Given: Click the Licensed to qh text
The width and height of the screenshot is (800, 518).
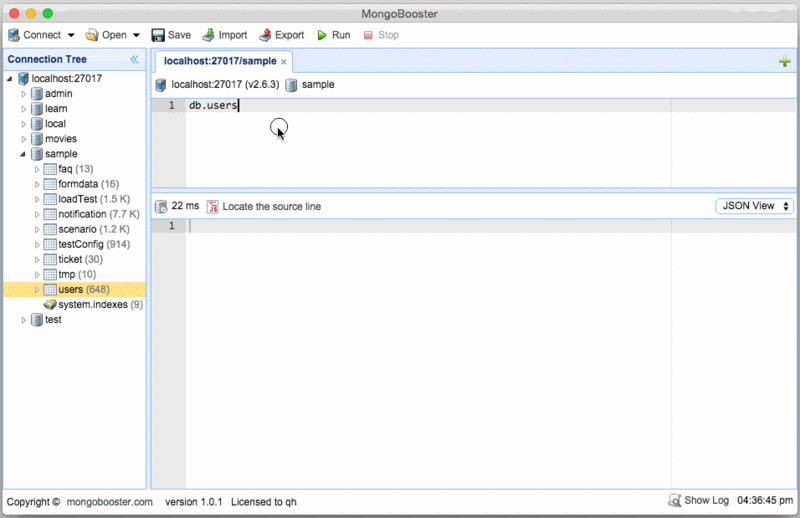Looking at the screenshot, I should coord(264,502).
